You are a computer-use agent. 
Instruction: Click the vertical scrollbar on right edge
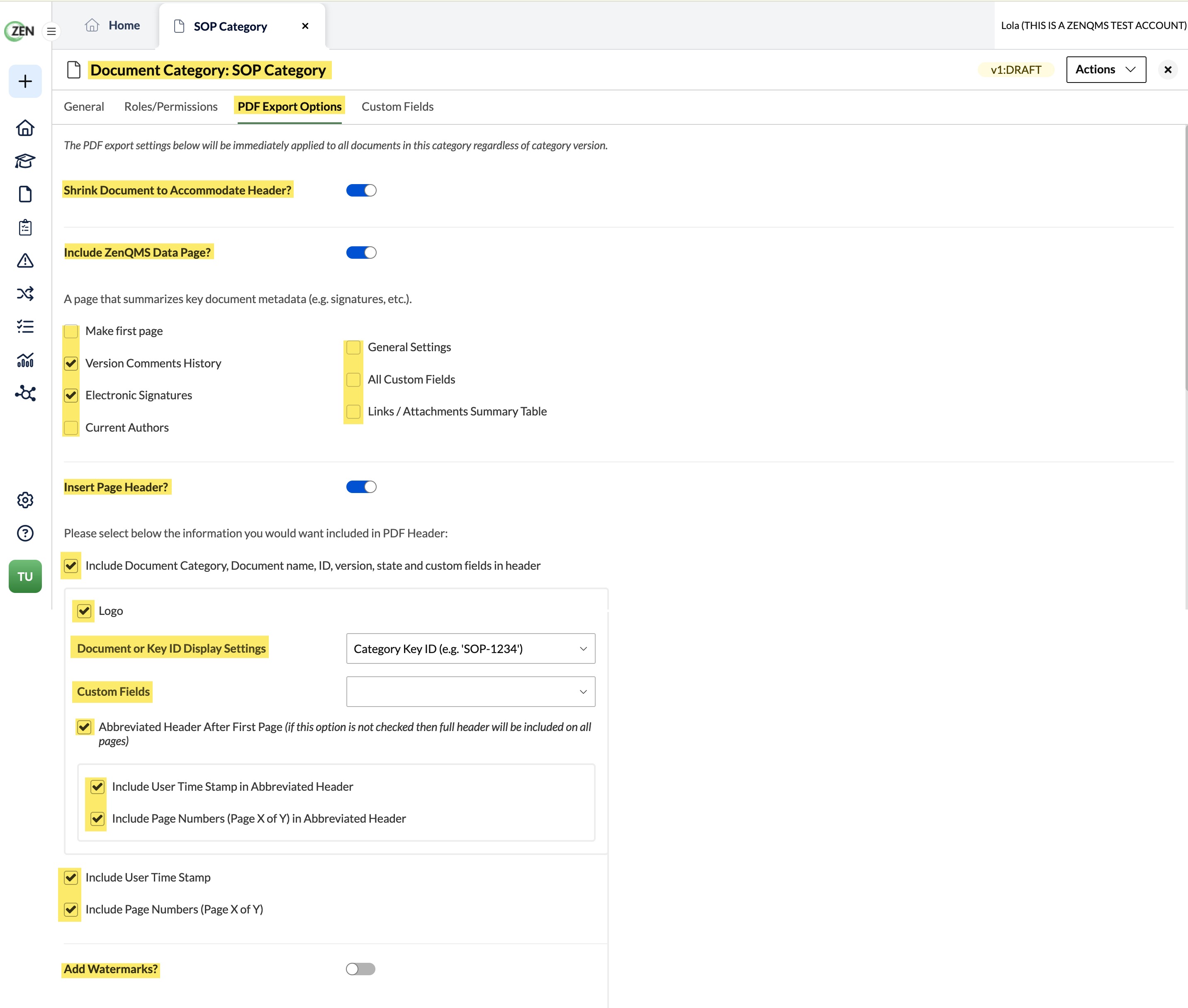click(1186, 257)
